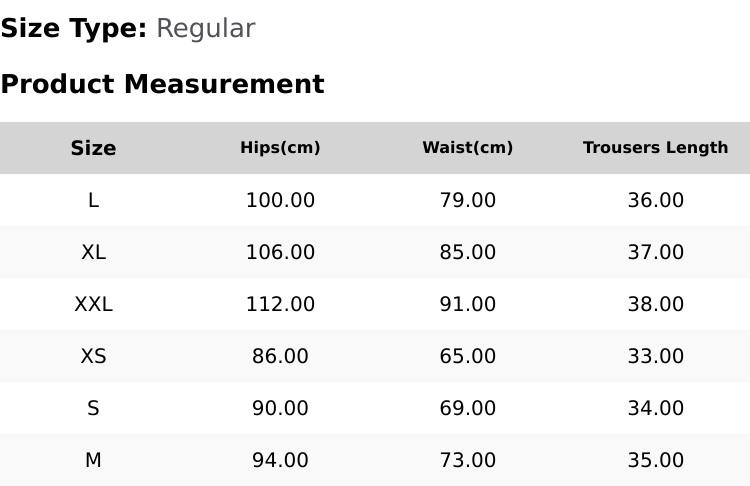Click the Trousers Length column header
Viewport: 750px width, 486px height.
[655, 147]
